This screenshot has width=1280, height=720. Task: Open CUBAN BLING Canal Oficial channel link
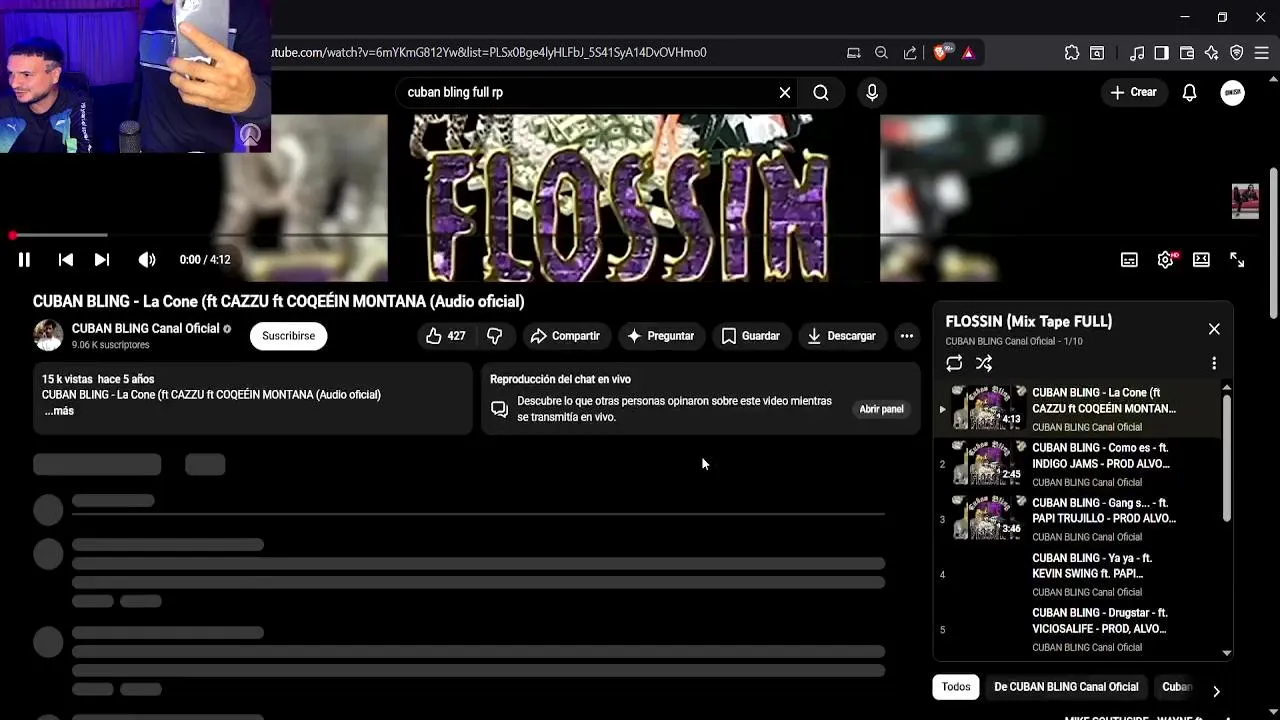click(x=145, y=329)
